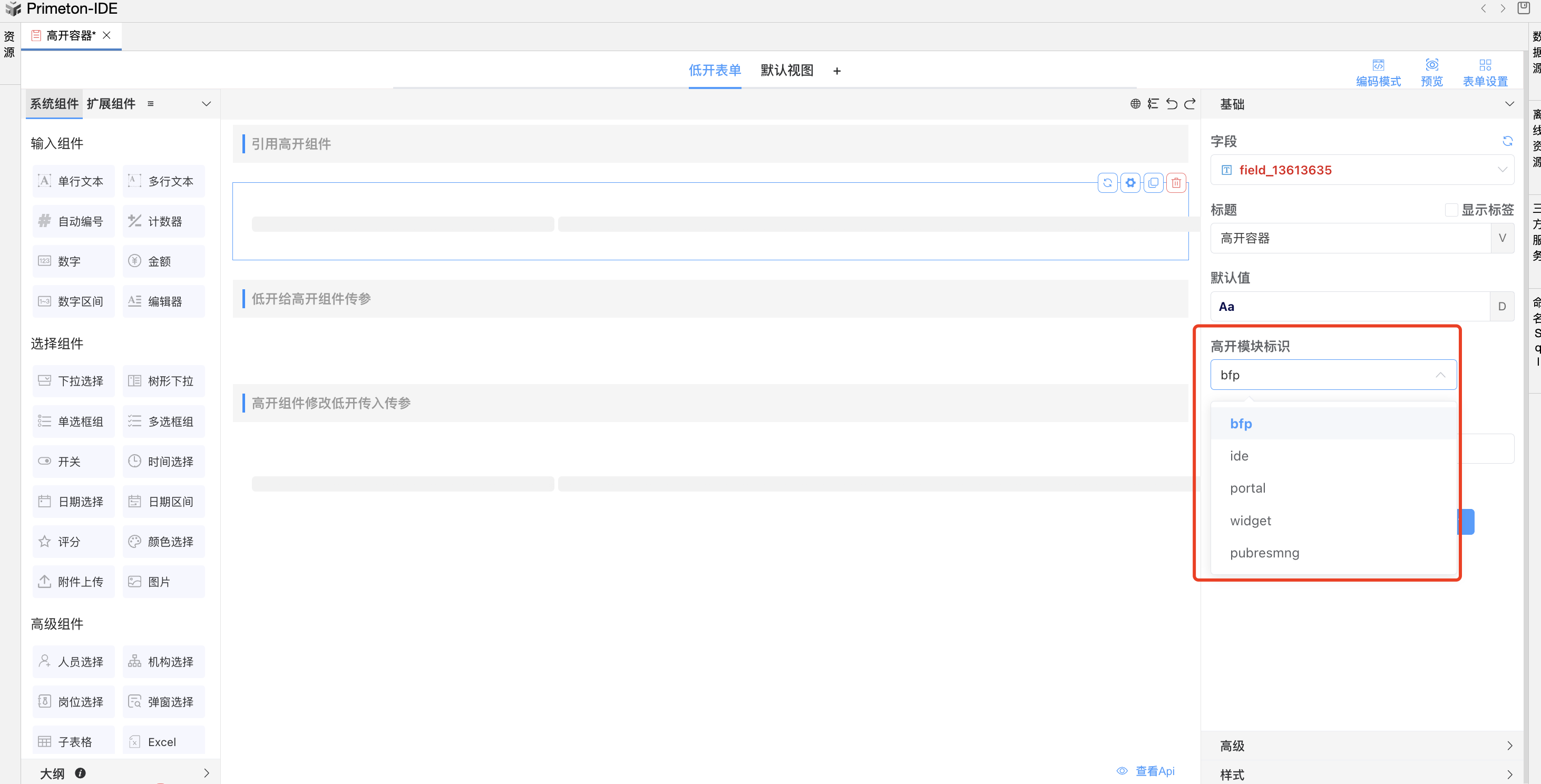Click the 预览 preview icon
This screenshot has height=784, width=1541.
point(1431,72)
